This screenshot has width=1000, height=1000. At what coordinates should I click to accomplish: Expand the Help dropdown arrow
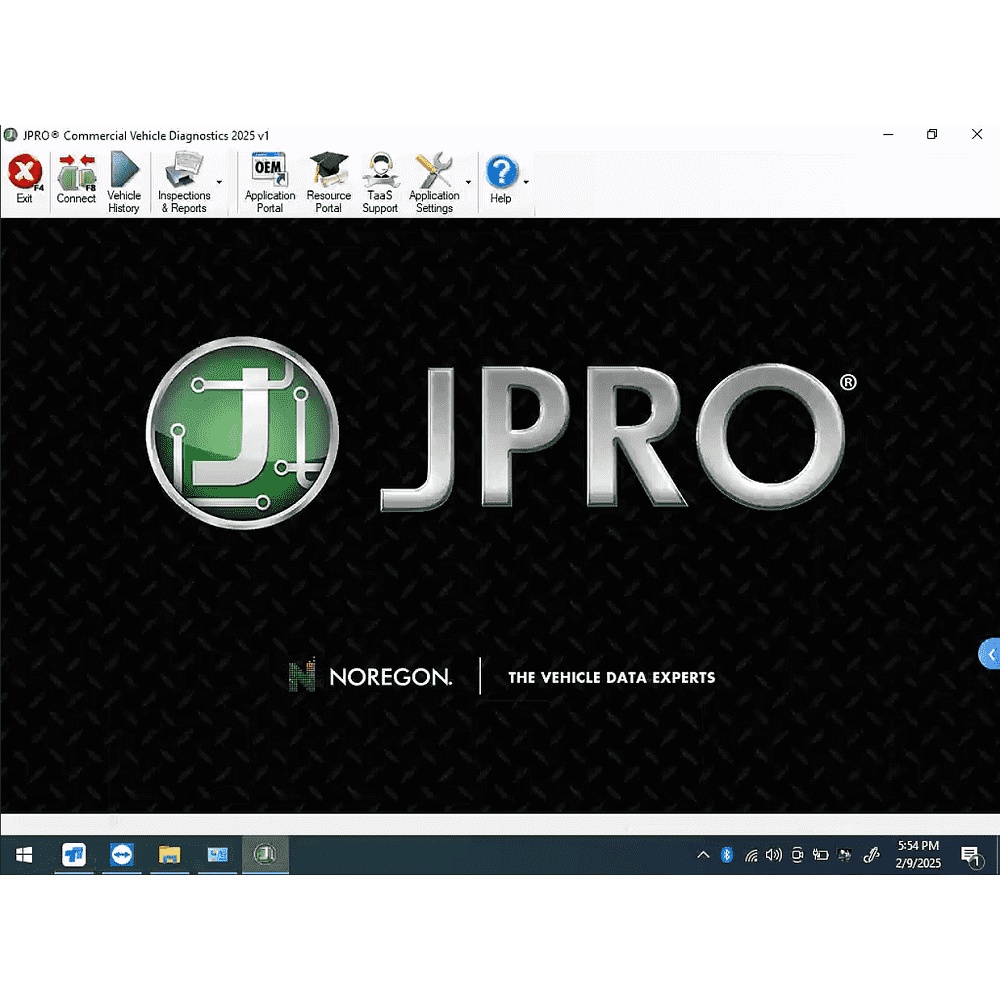pyautogui.click(x=526, y=182)
